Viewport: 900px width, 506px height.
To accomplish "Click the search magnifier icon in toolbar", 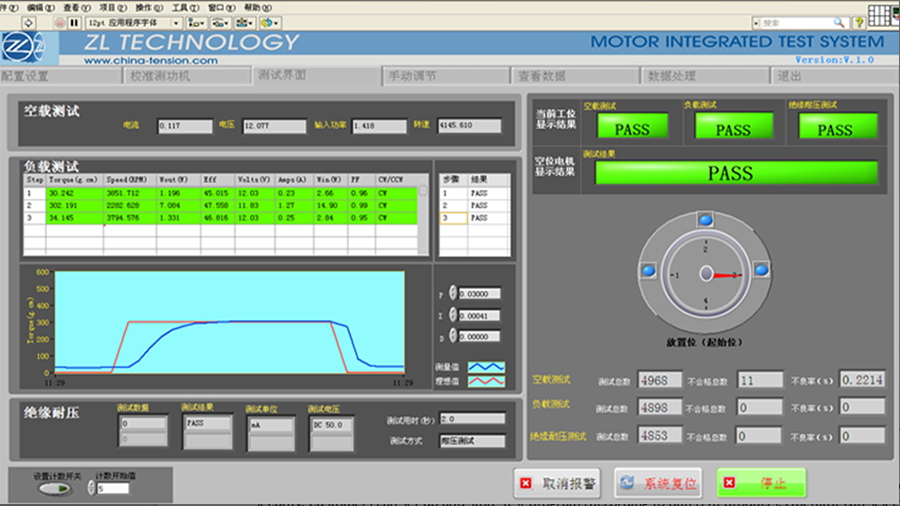I will [x=840, y=22].
